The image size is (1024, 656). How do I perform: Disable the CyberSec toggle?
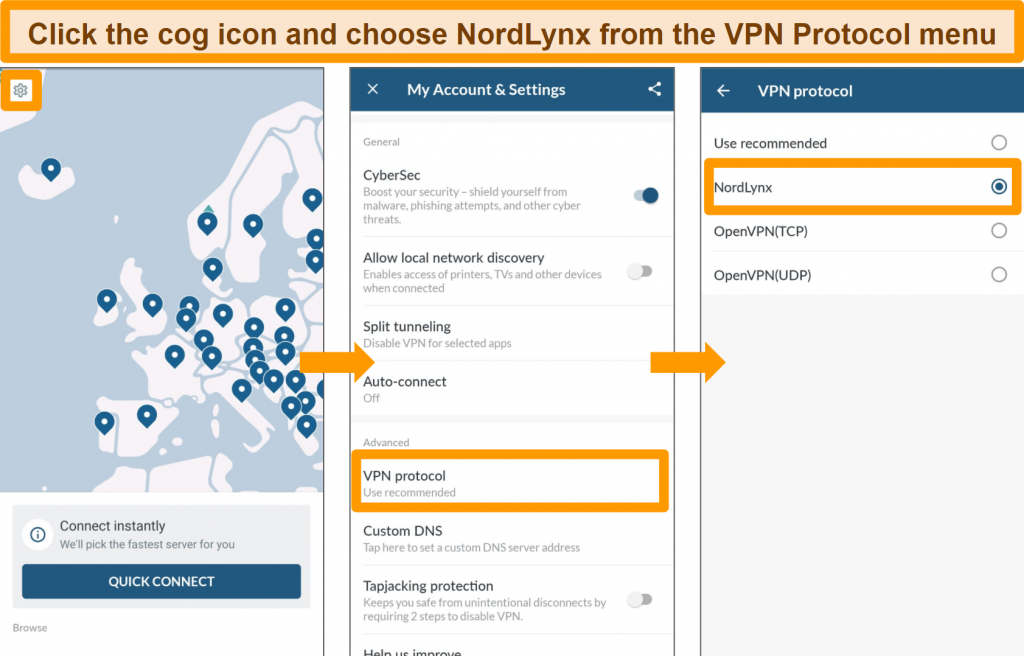[x=646, y=195]
